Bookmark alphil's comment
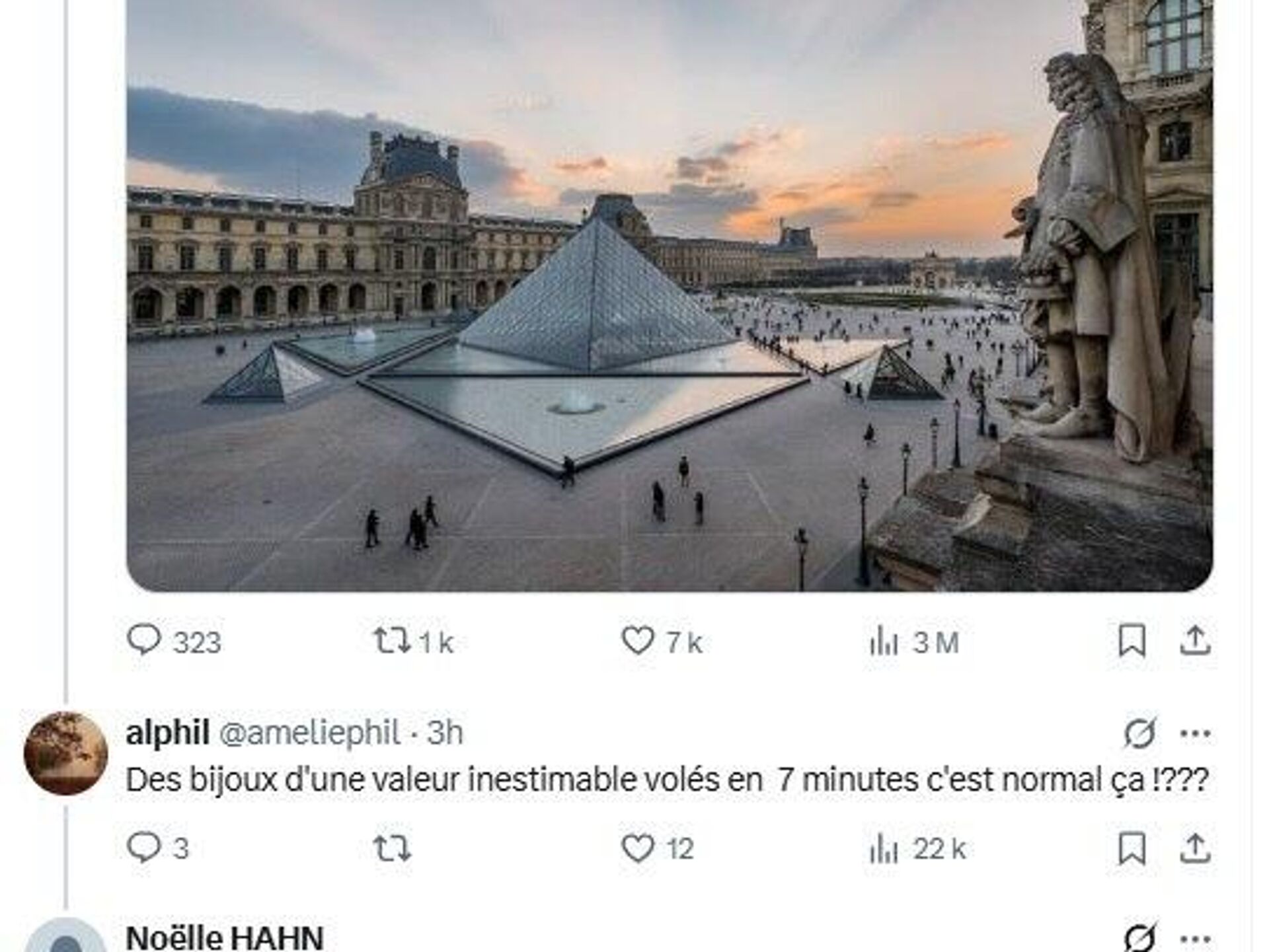This screenshot has height=952, width=1269. [1132, 848]
